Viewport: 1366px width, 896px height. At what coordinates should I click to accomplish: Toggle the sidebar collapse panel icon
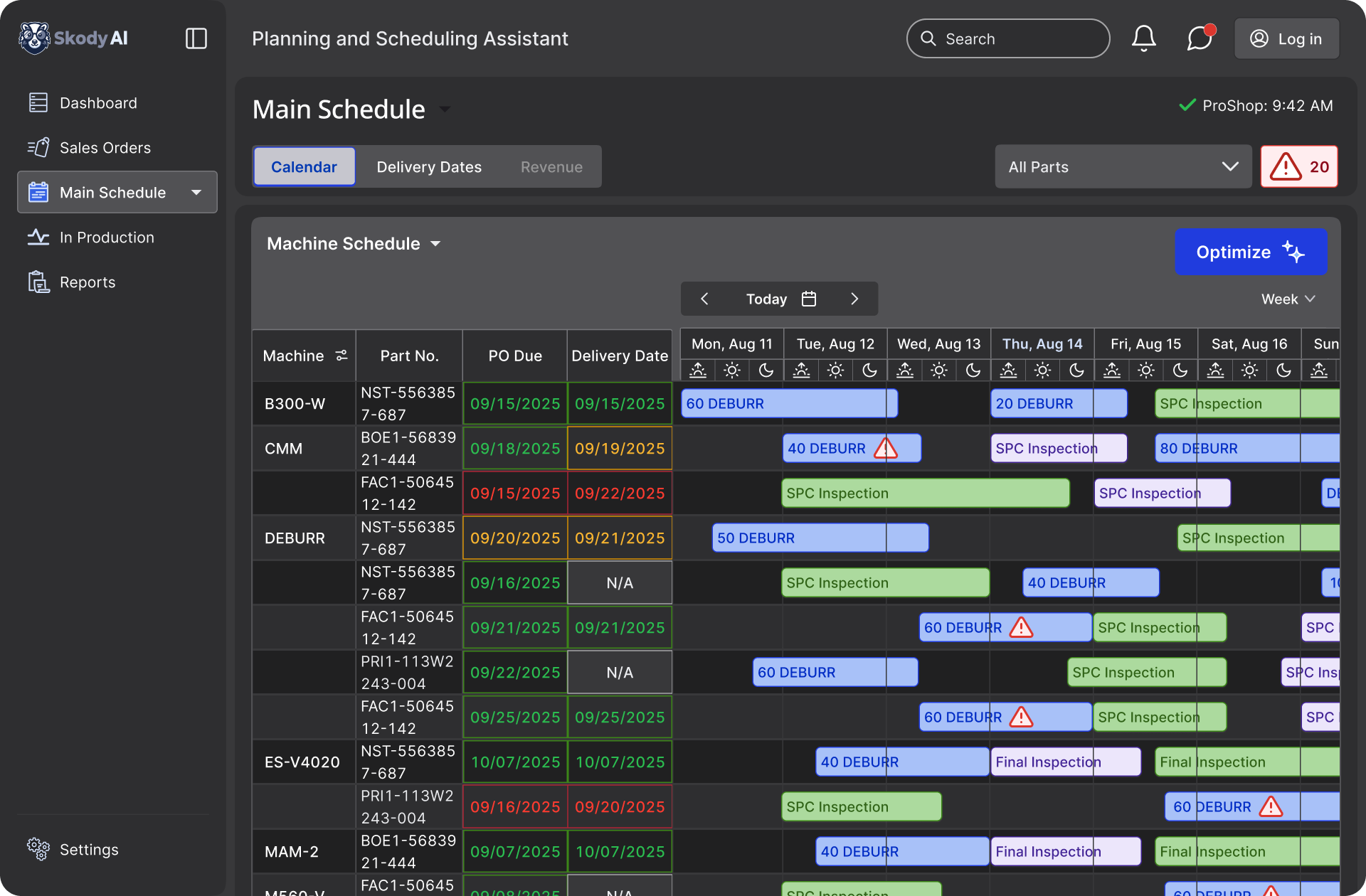[x=196, y=38]
